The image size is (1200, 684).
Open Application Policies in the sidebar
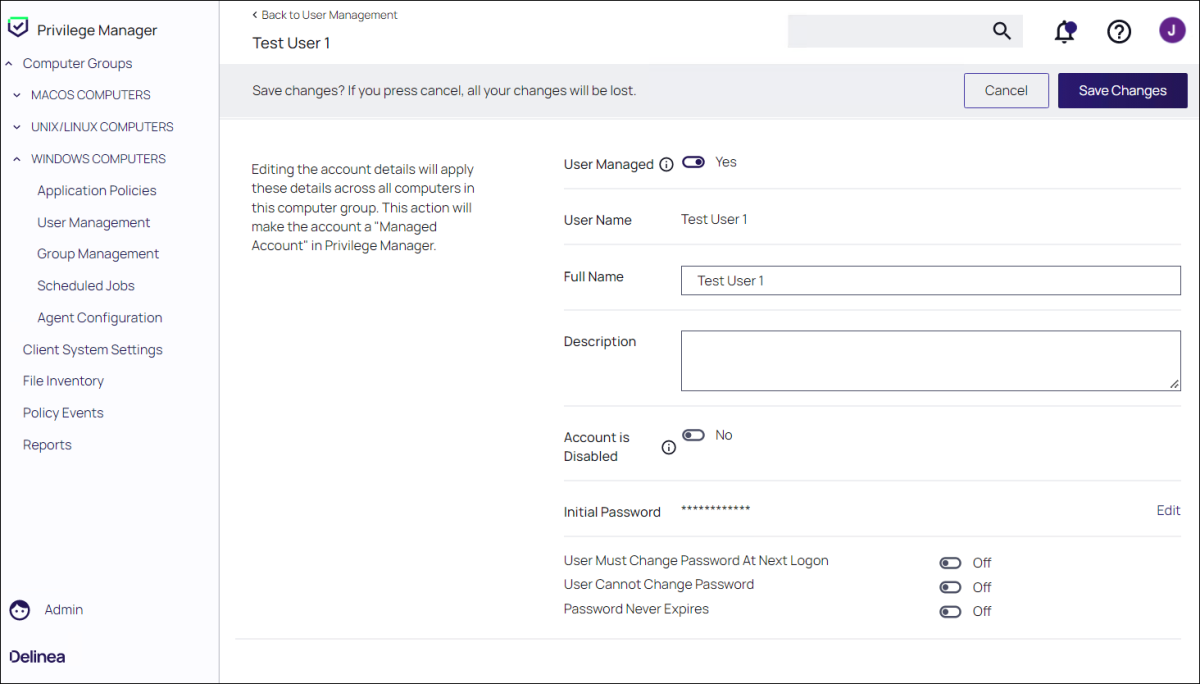(x=97, y=191)
